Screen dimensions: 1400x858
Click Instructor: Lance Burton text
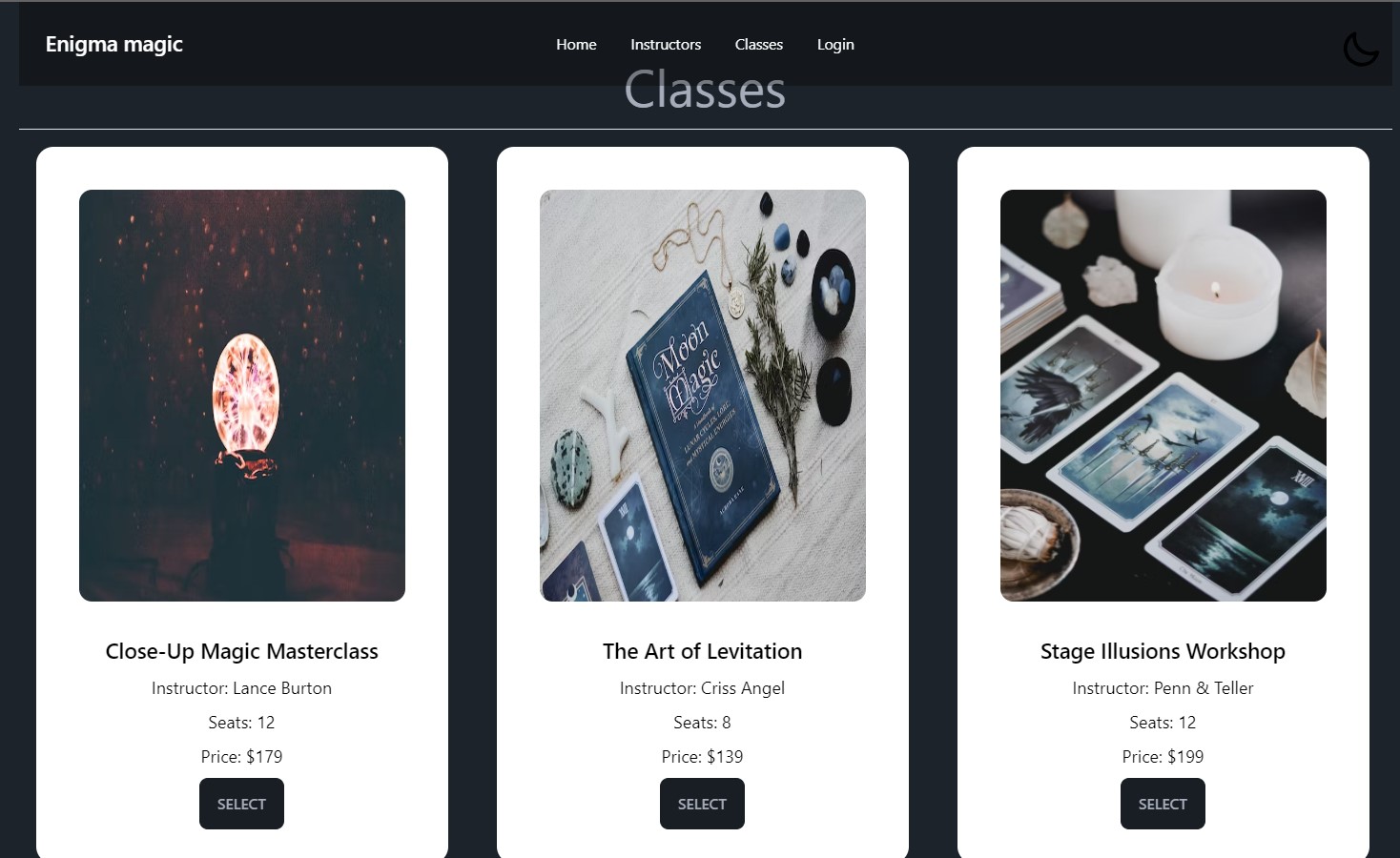242,688
